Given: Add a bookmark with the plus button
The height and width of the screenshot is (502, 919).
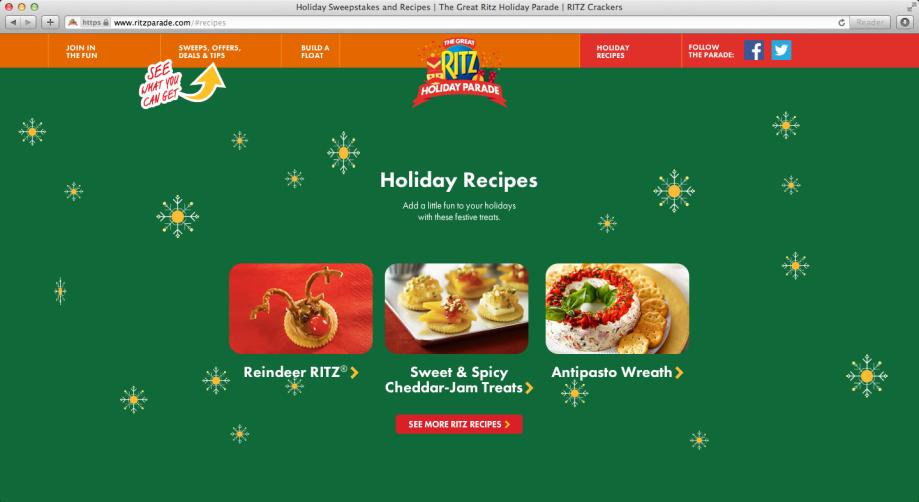Looking at the screenshot, I should (50, 22).
